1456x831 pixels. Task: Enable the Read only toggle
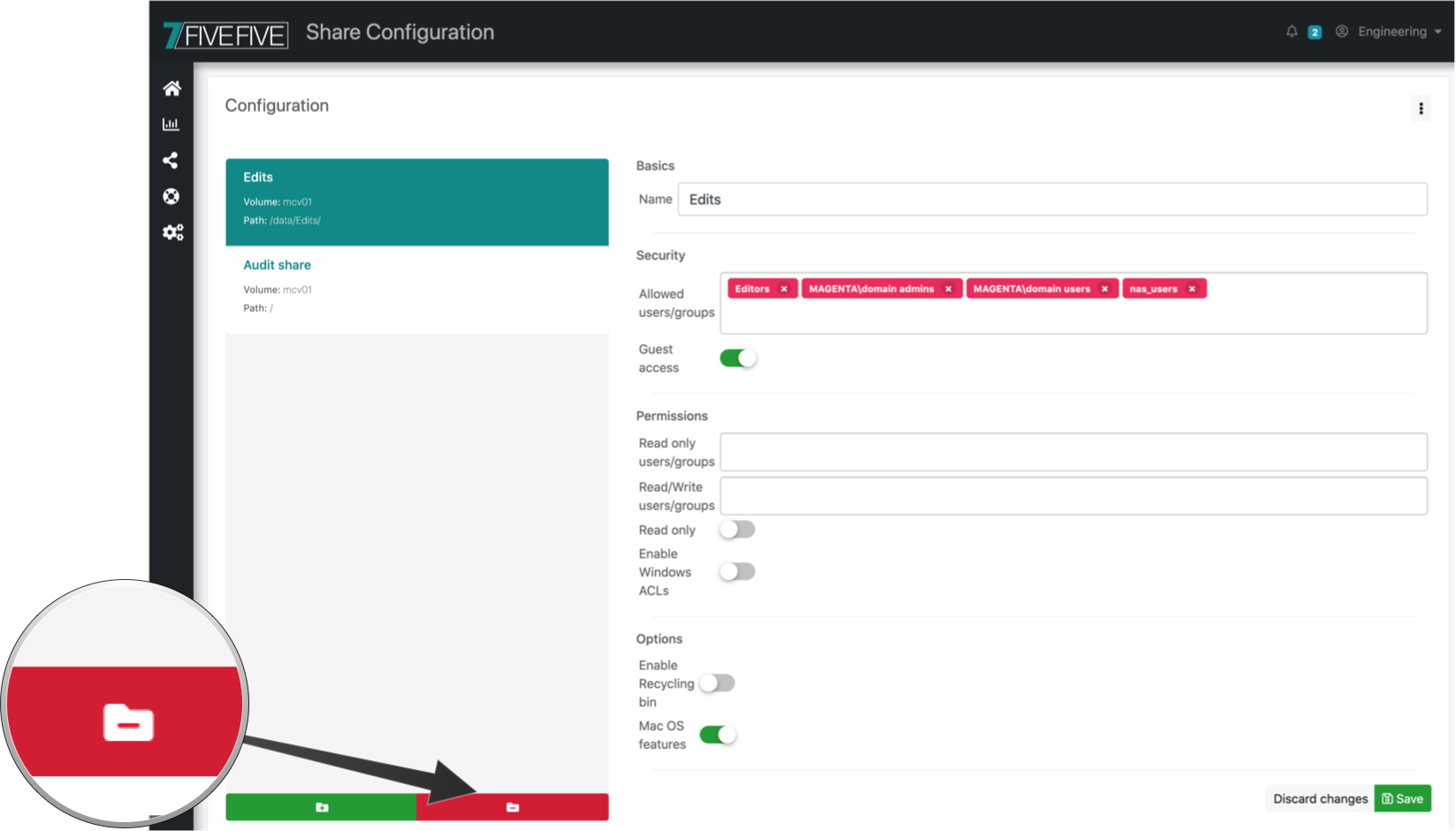(x=737, y=530)
